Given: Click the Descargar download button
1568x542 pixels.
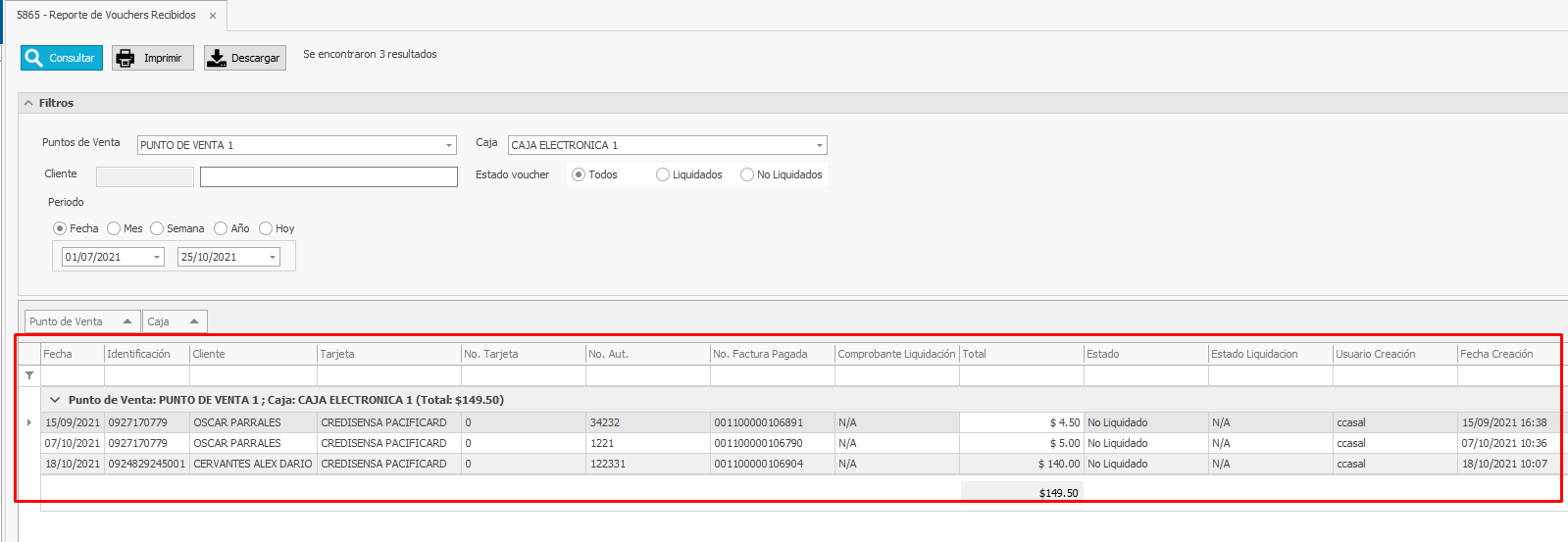Looking at the screenshot, I should (244, 58).
